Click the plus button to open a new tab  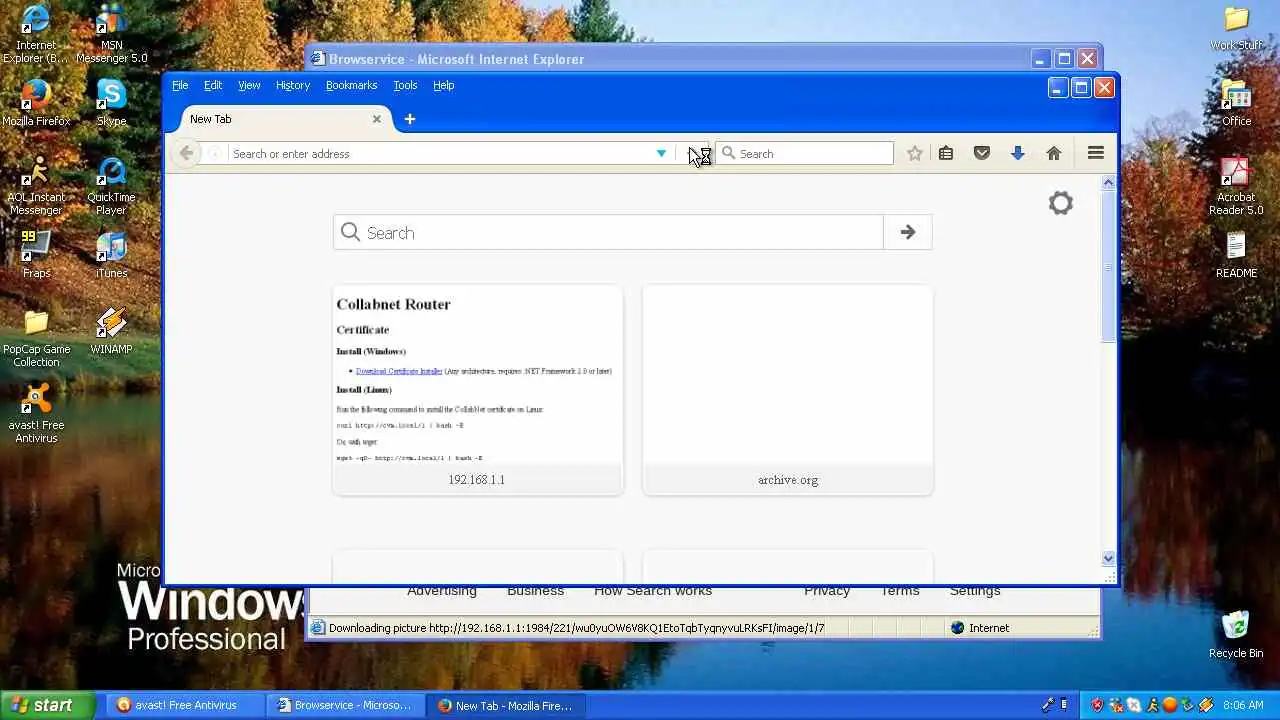(409, 119)
